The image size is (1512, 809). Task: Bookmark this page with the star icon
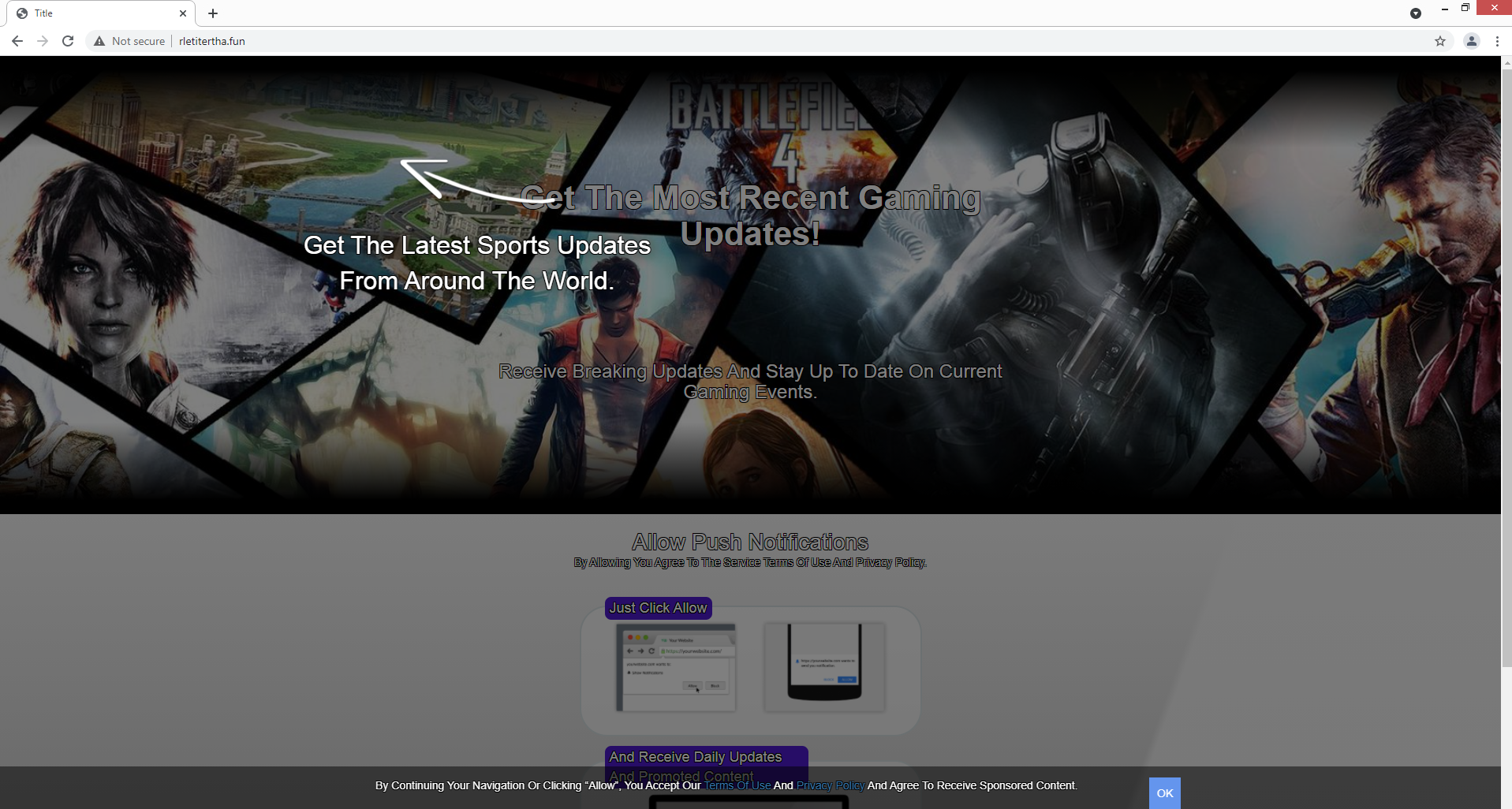point(1440,41)
